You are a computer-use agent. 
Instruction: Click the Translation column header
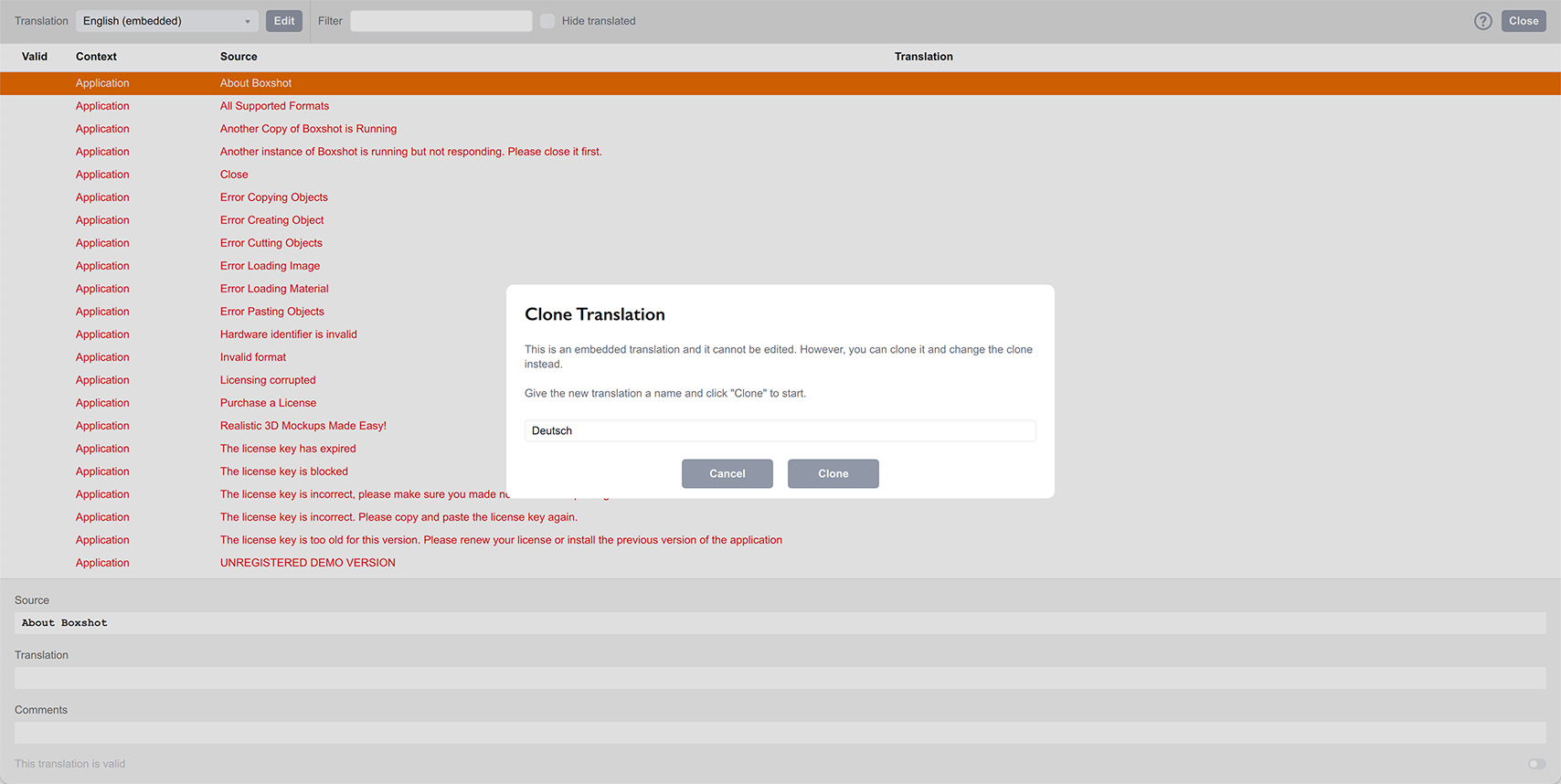[x=923, y=57]
